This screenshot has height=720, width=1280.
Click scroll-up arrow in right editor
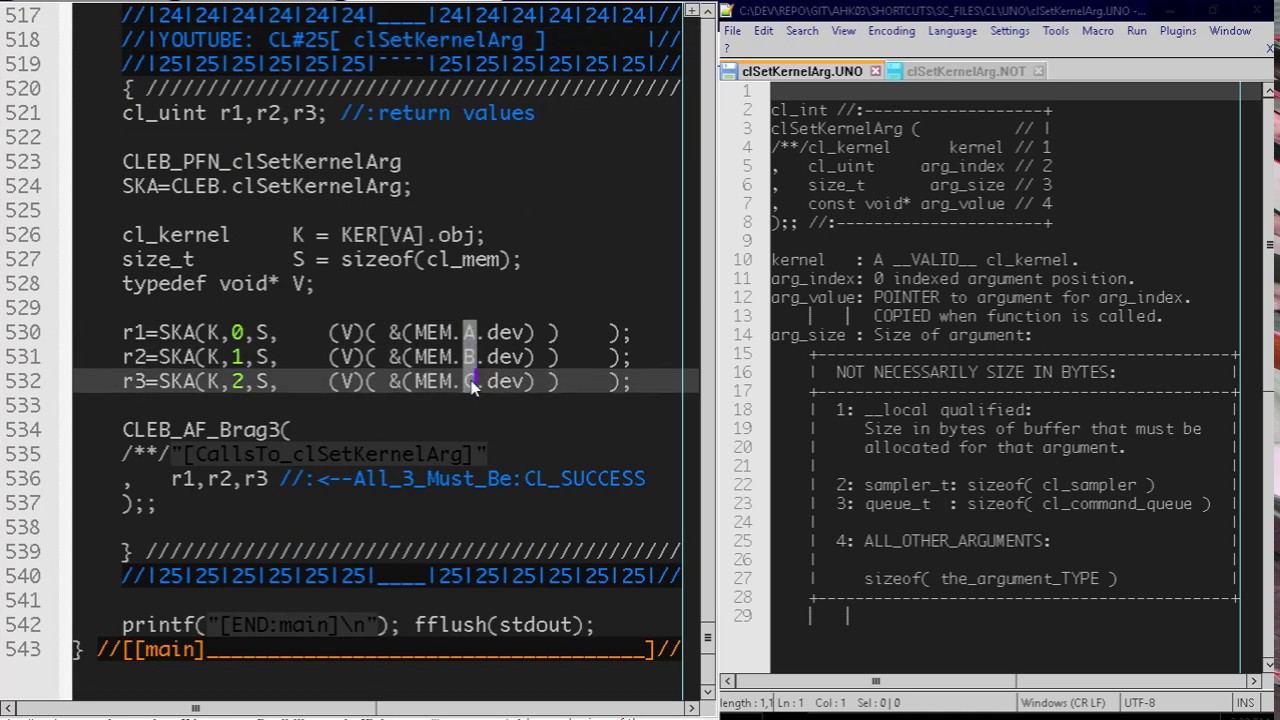pyautogui.click(x=1270, y=91)
